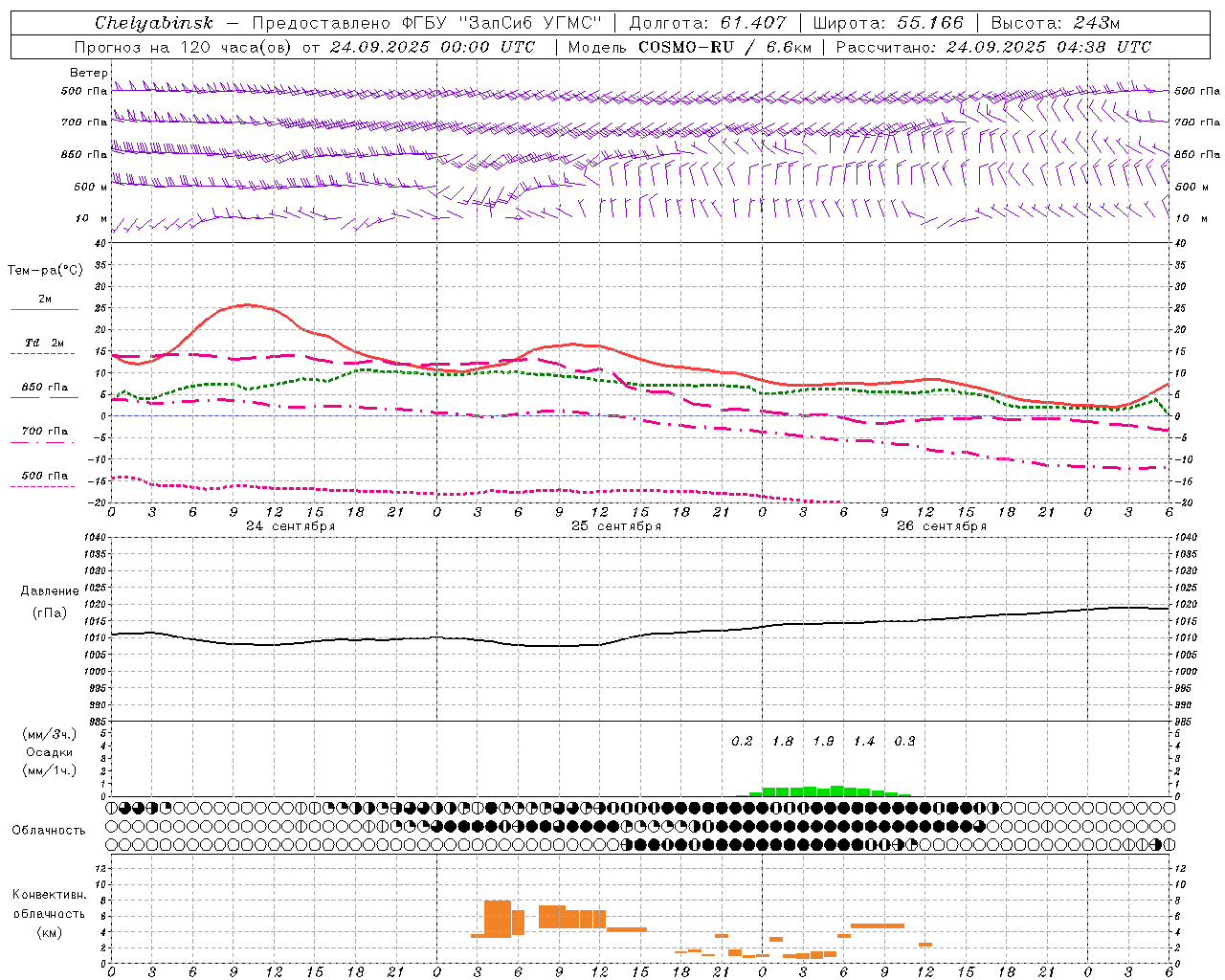Select the 'Предоставлено ФГБУ "ЗапСиб УГМС"' provider text

pyautogui.click(x=425, y=23)
